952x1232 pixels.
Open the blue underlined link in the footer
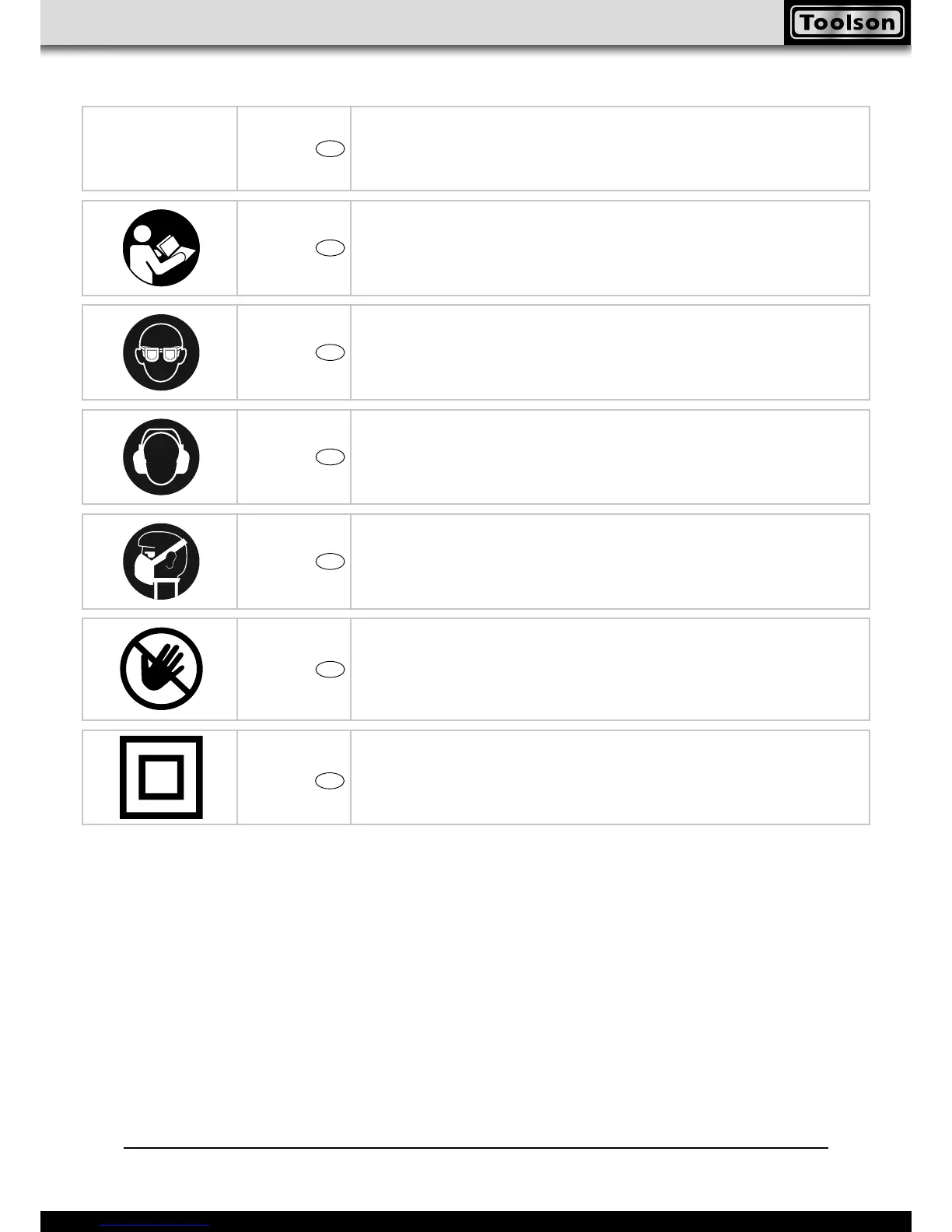pos(156,1225)
